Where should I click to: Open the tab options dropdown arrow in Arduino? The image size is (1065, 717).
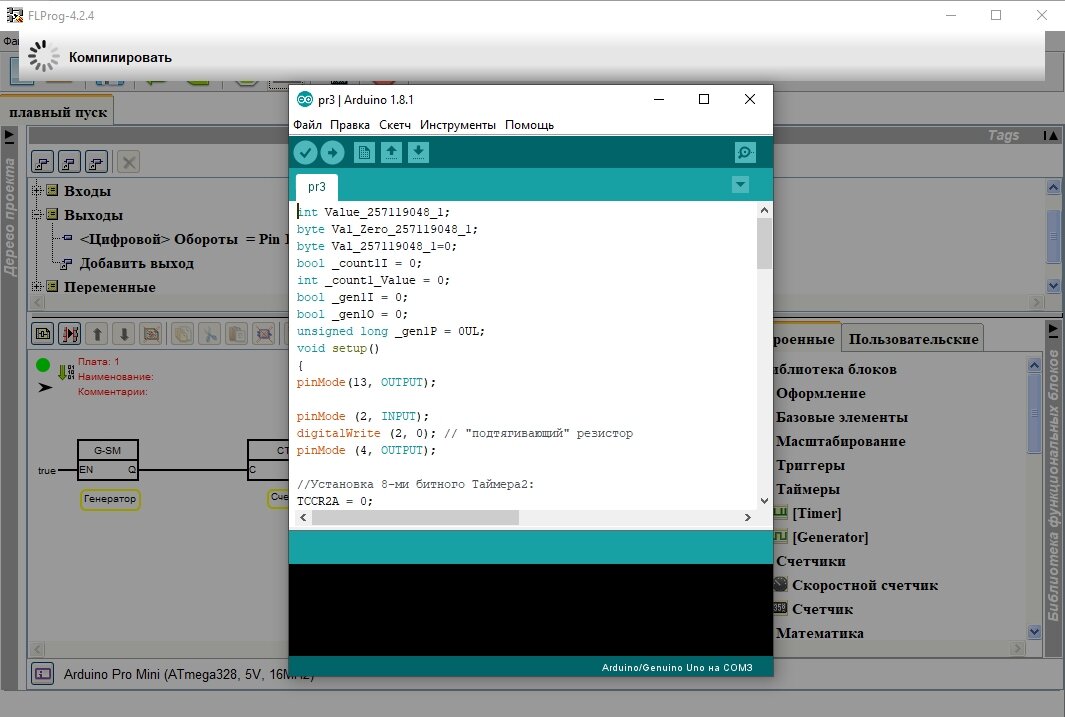pyautogui.click(x=740, y=185)
